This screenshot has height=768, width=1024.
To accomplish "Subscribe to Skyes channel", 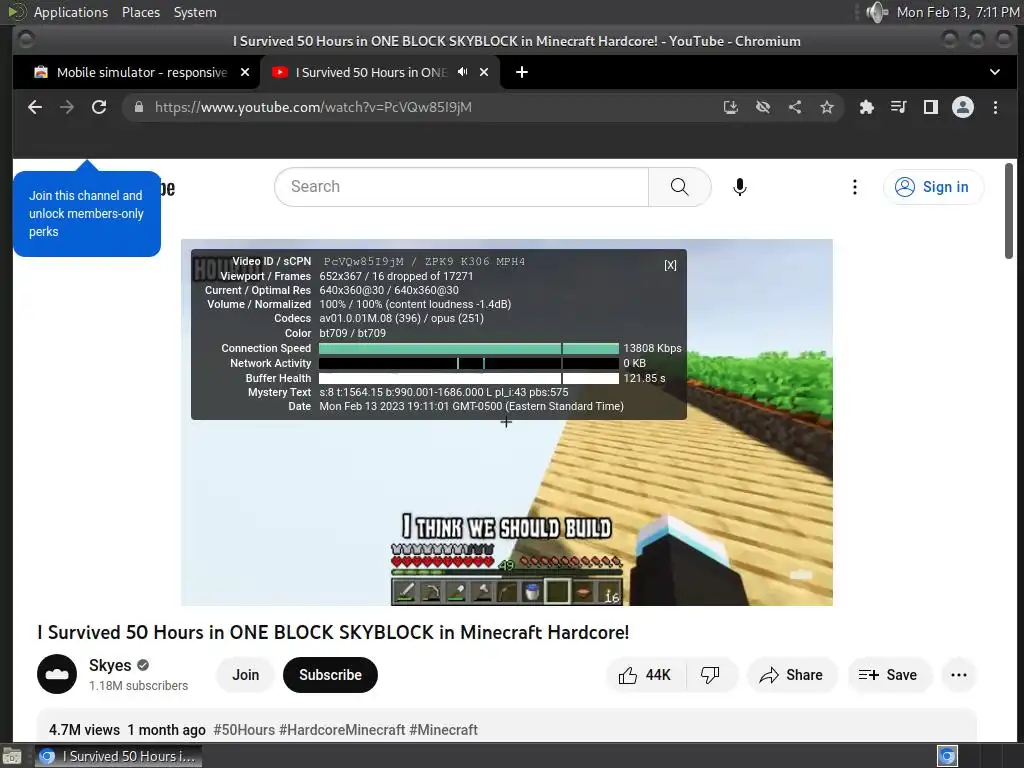I will tap(330, 675).
